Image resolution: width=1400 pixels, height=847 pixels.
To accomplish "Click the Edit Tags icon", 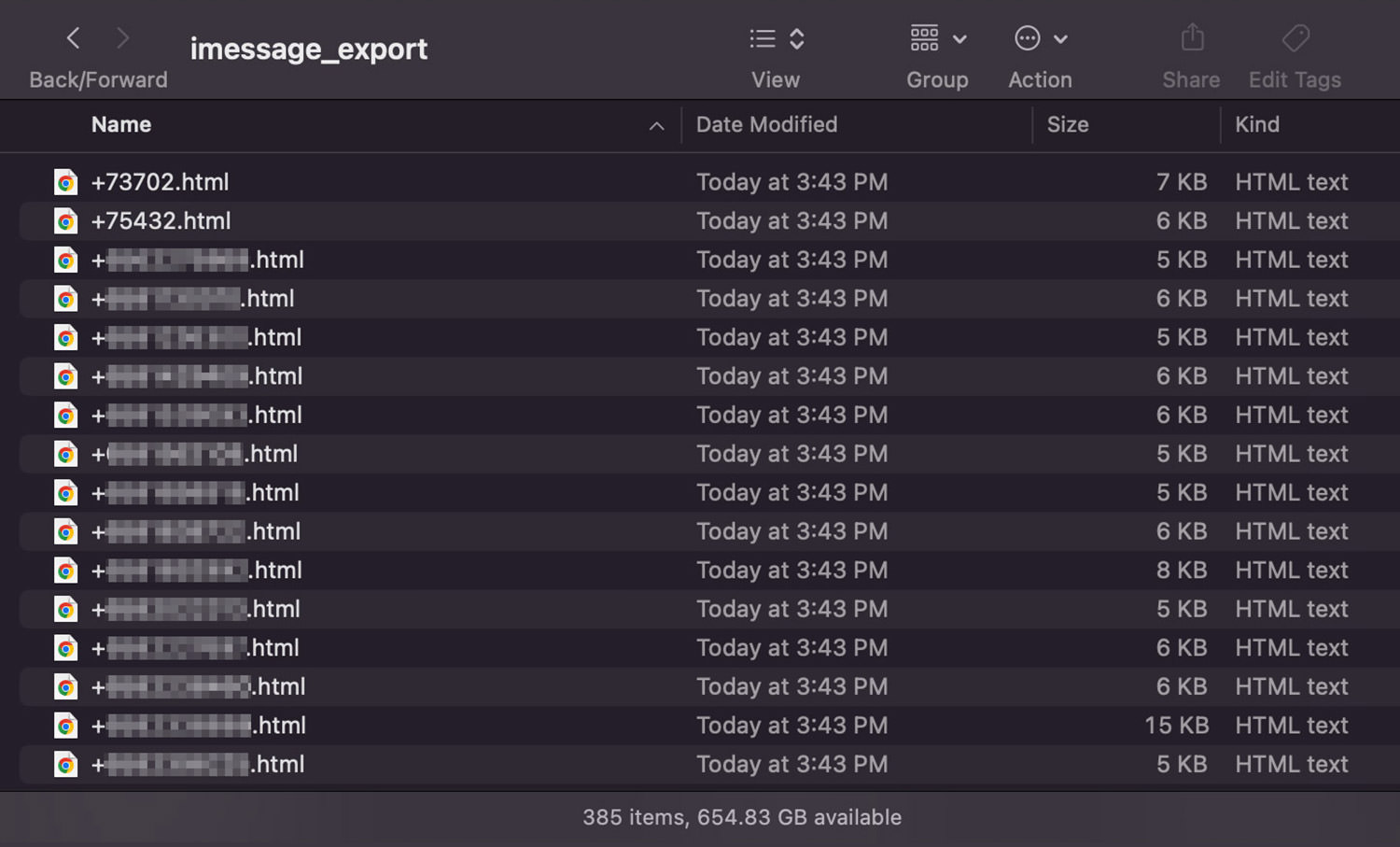I will click(1295, 38).
